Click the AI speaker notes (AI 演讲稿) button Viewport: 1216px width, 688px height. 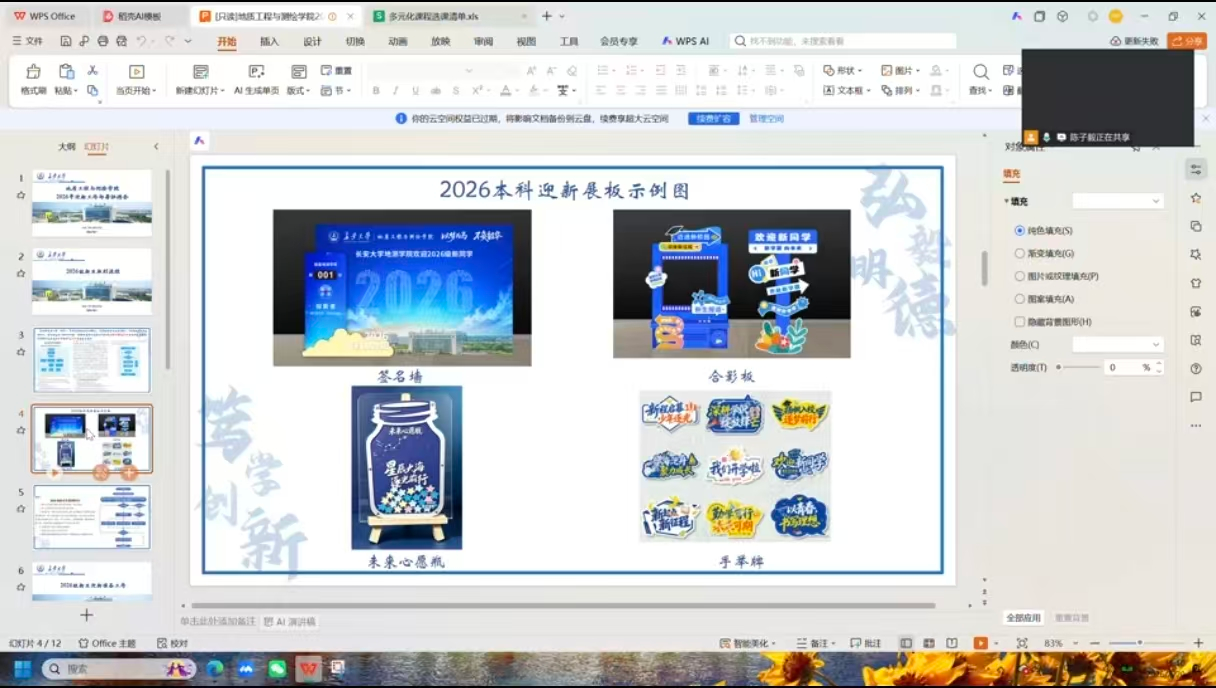click(x=289, y=621)
